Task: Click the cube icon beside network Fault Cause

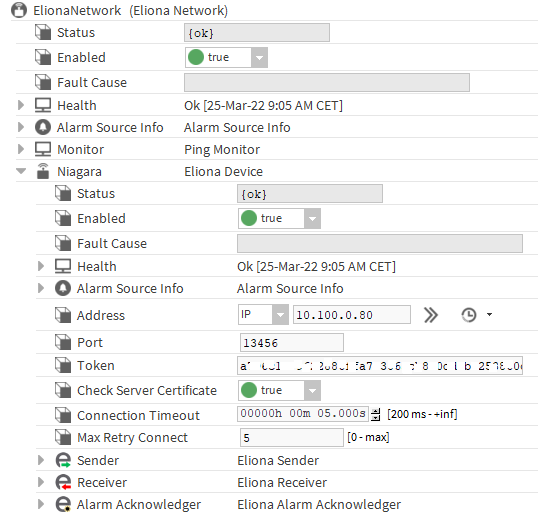Action: point(43,82)
